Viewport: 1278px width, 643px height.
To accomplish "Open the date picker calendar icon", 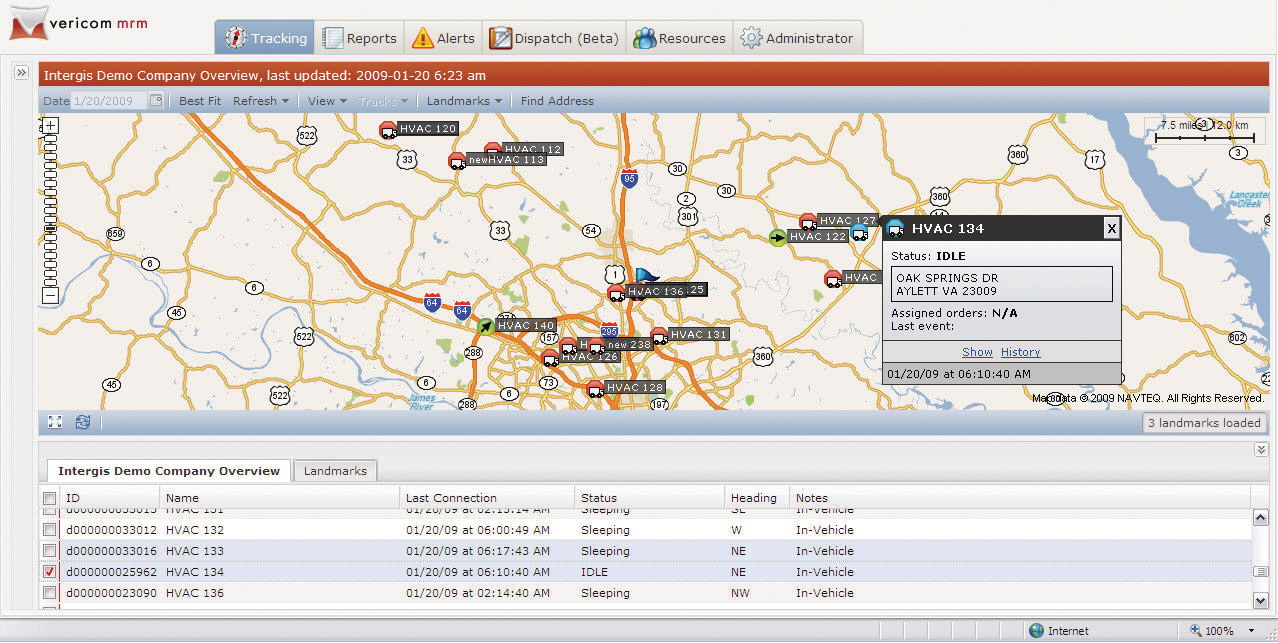I will click(x=155, y=100).
